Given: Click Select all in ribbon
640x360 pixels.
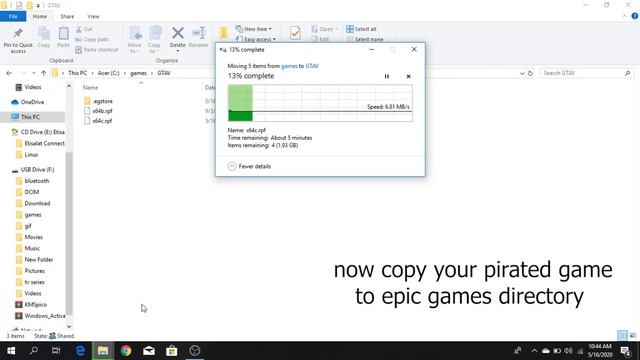Looking at the screenshot, I should (x=361, y=29).
